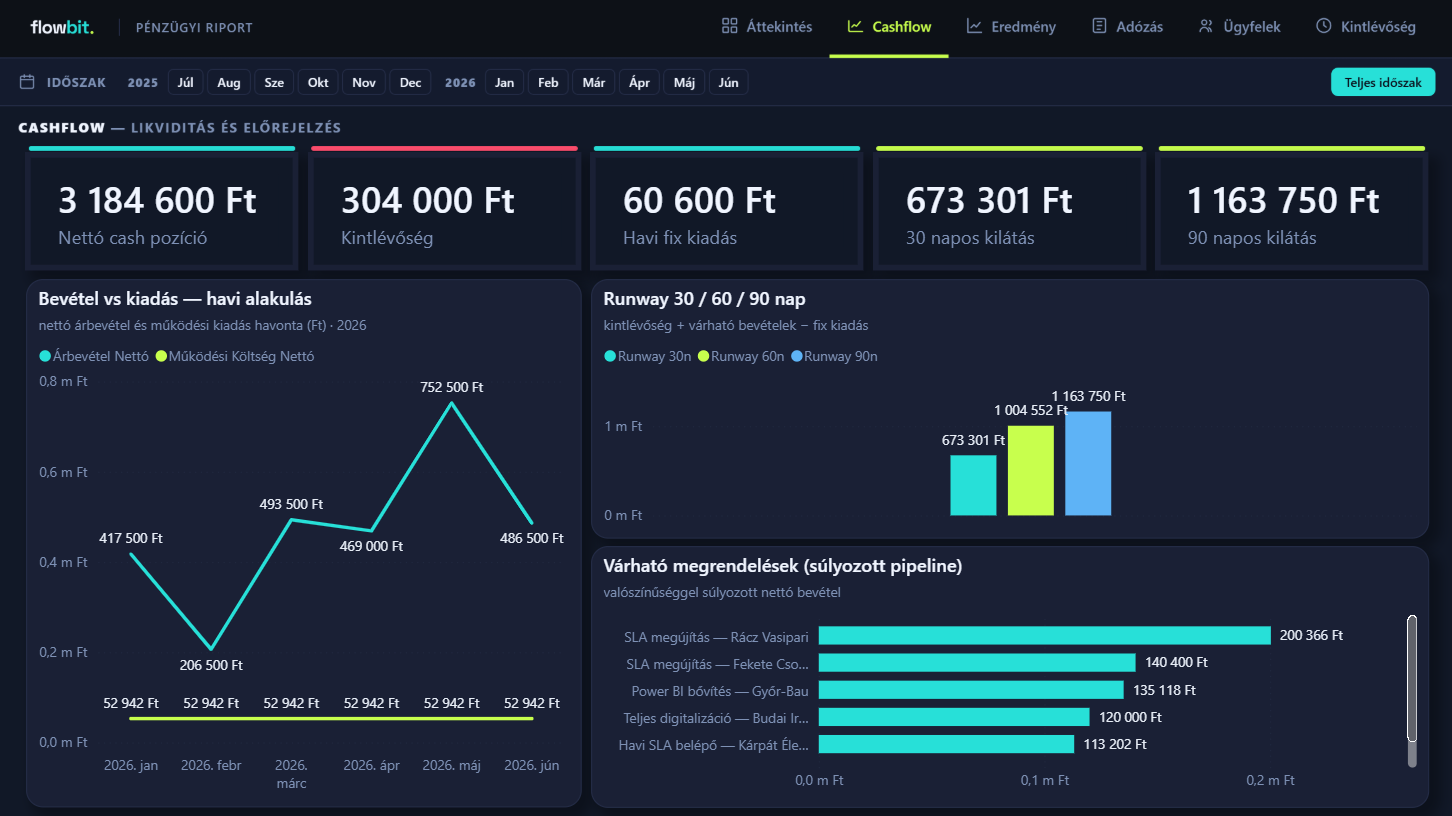Click the 90 napos kilátás card
Image resolution: width=1452 pixels, height=816 pixels.
click(1292, 209)
